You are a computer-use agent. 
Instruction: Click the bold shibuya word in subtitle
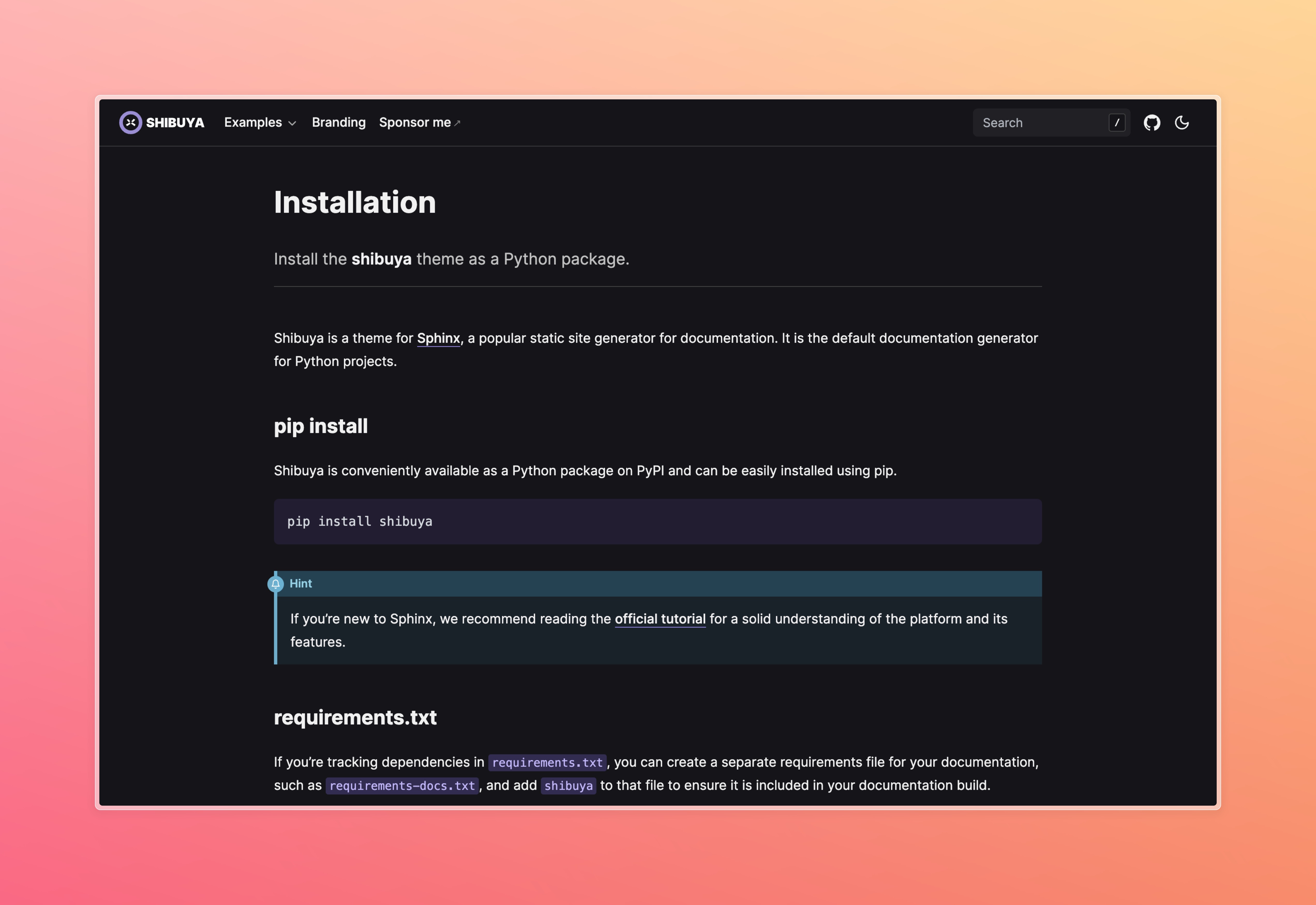click(382, 259)
